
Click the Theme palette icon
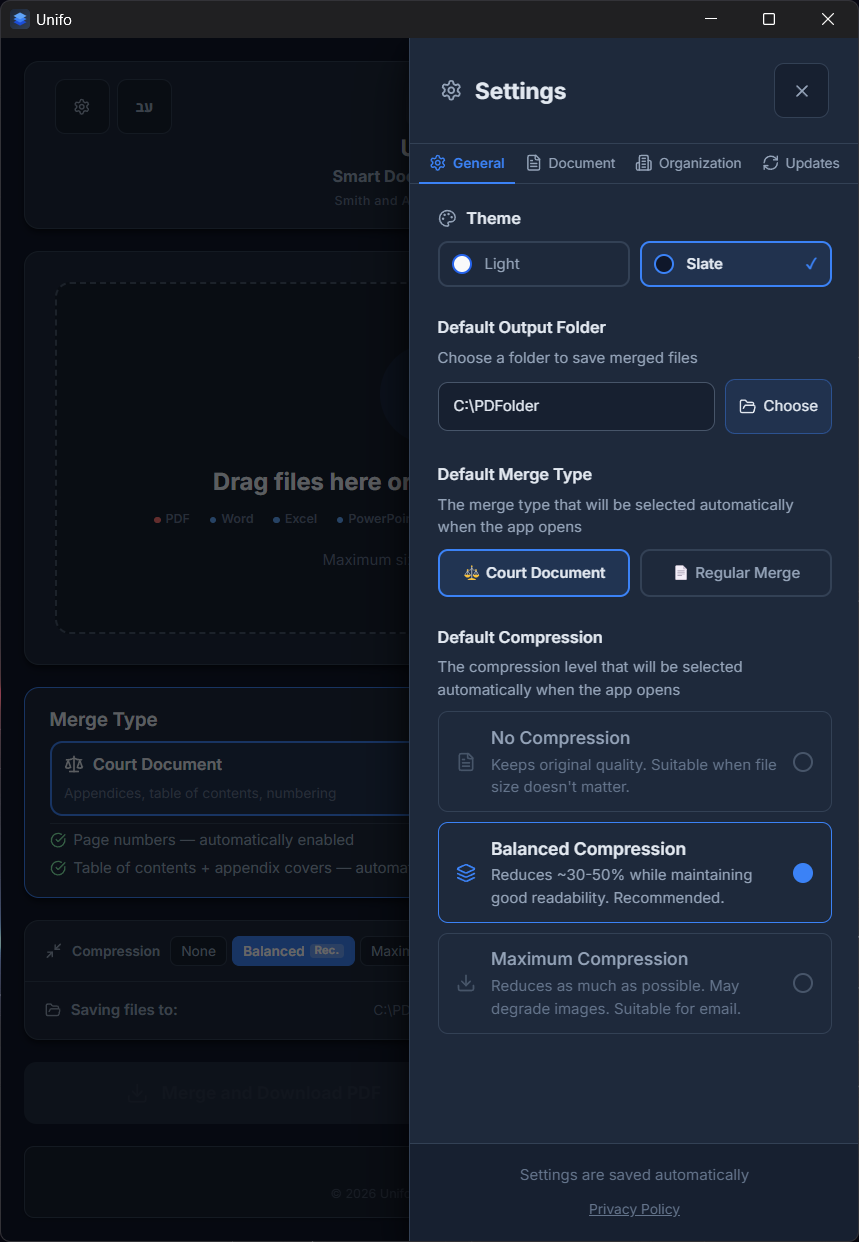click(445, 218)
